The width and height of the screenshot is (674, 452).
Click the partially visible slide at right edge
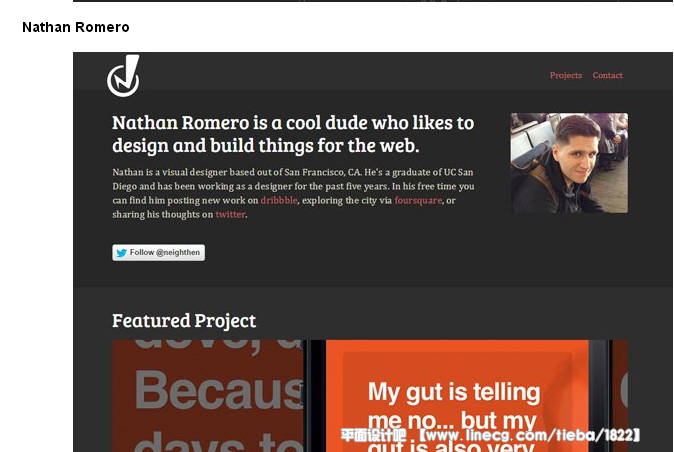[x=620, y=396]
